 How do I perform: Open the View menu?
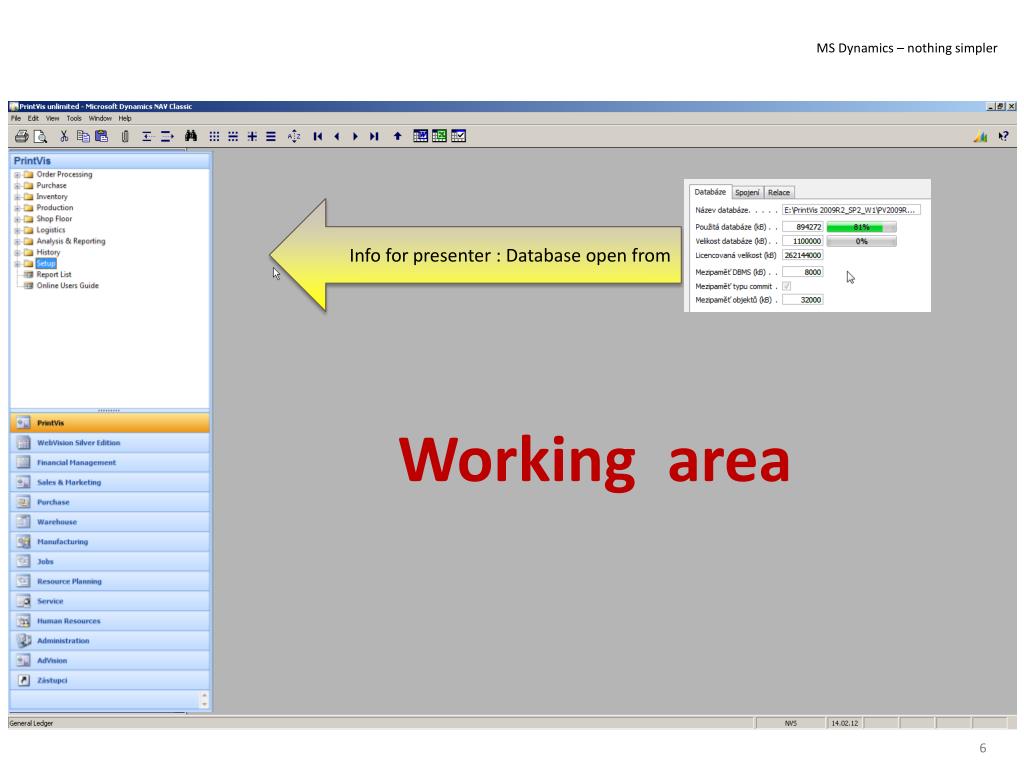click(x=52, y=118)
